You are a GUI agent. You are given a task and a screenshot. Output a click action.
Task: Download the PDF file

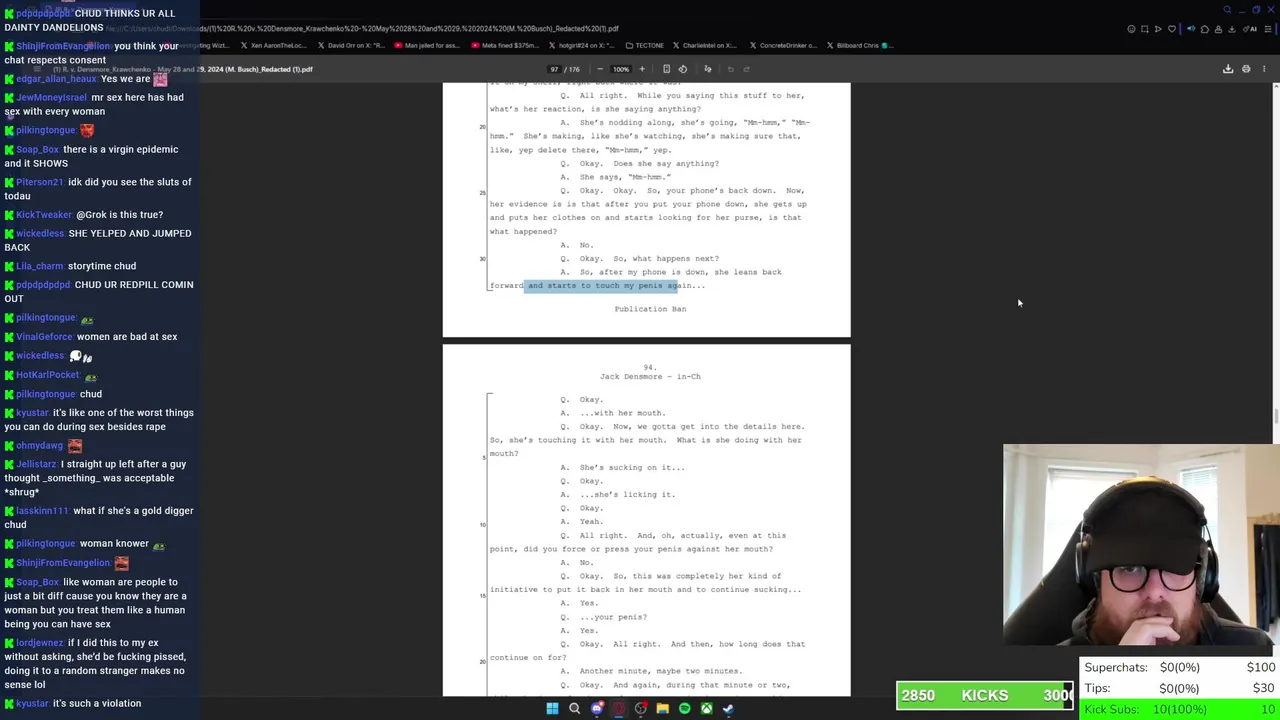click(x=1228, y=69)
